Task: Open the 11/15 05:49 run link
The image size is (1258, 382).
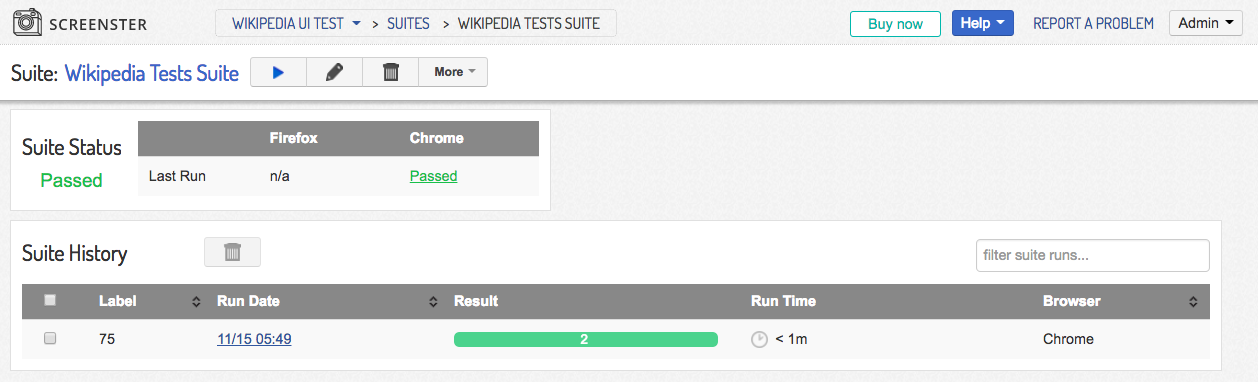Action: click(x=254, y=339)
